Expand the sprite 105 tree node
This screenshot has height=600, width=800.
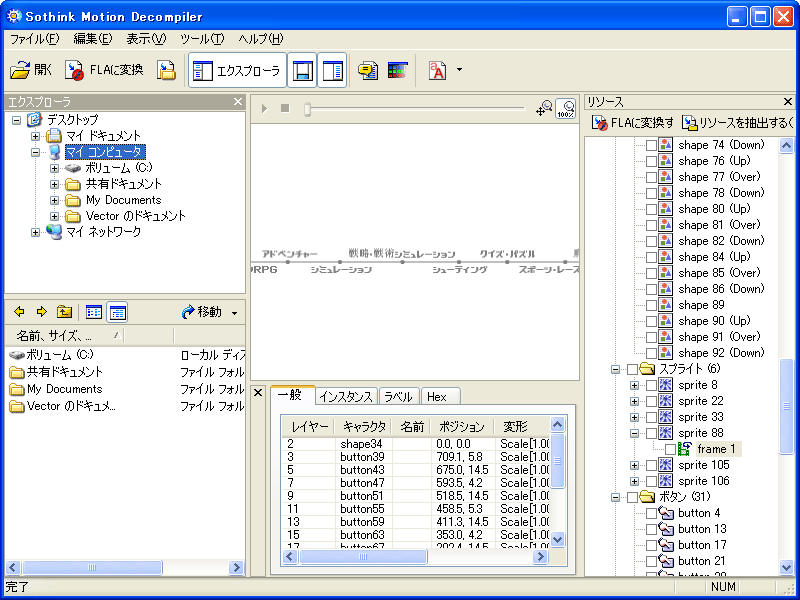coord(634,465)
